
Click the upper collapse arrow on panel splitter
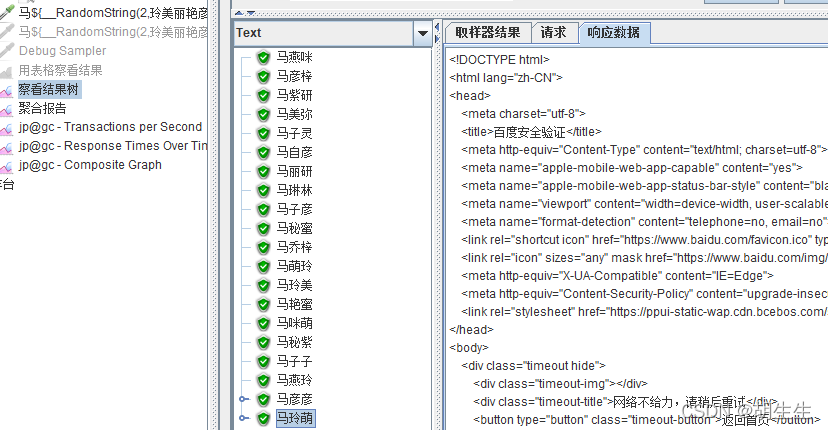click(x=436, y=27)
